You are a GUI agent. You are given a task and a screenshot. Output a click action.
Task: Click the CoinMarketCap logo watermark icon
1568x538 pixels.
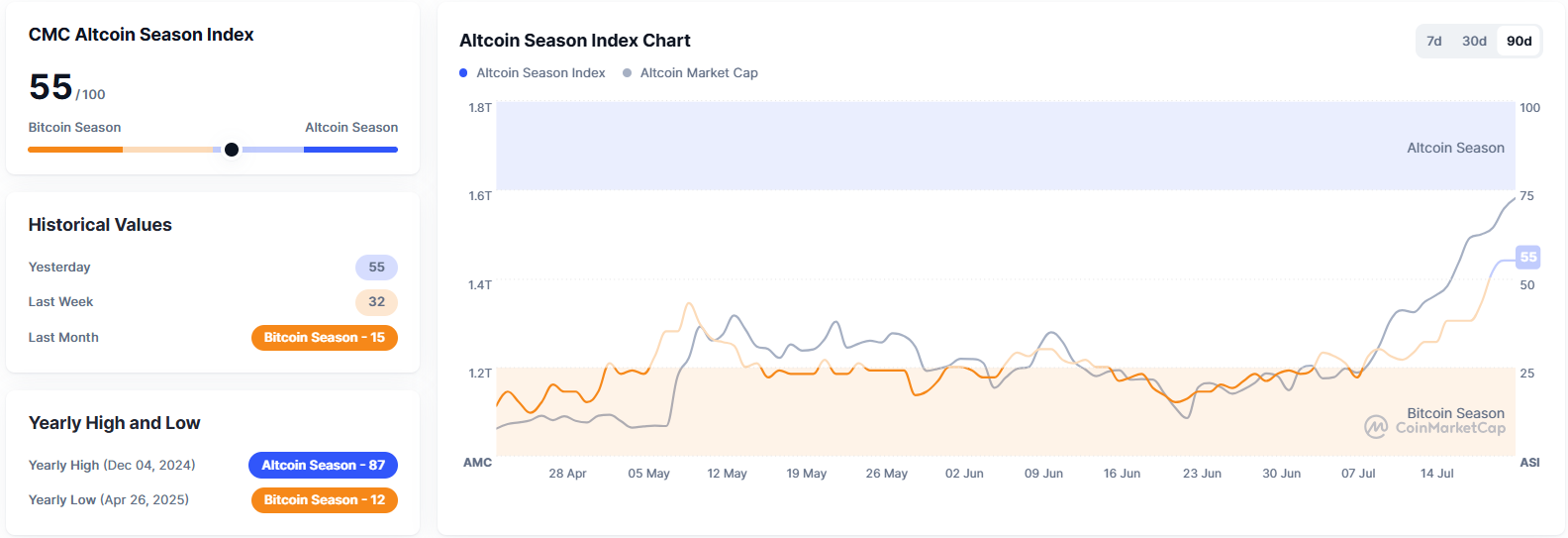click(1376, 427)
